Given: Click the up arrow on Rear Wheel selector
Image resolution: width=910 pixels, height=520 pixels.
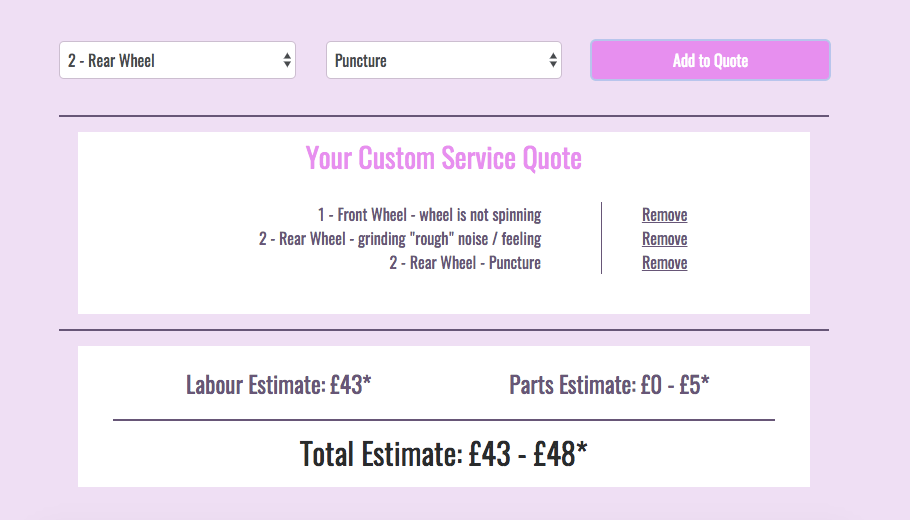Looking at the screenshot, I should click(x=287, y=55).
